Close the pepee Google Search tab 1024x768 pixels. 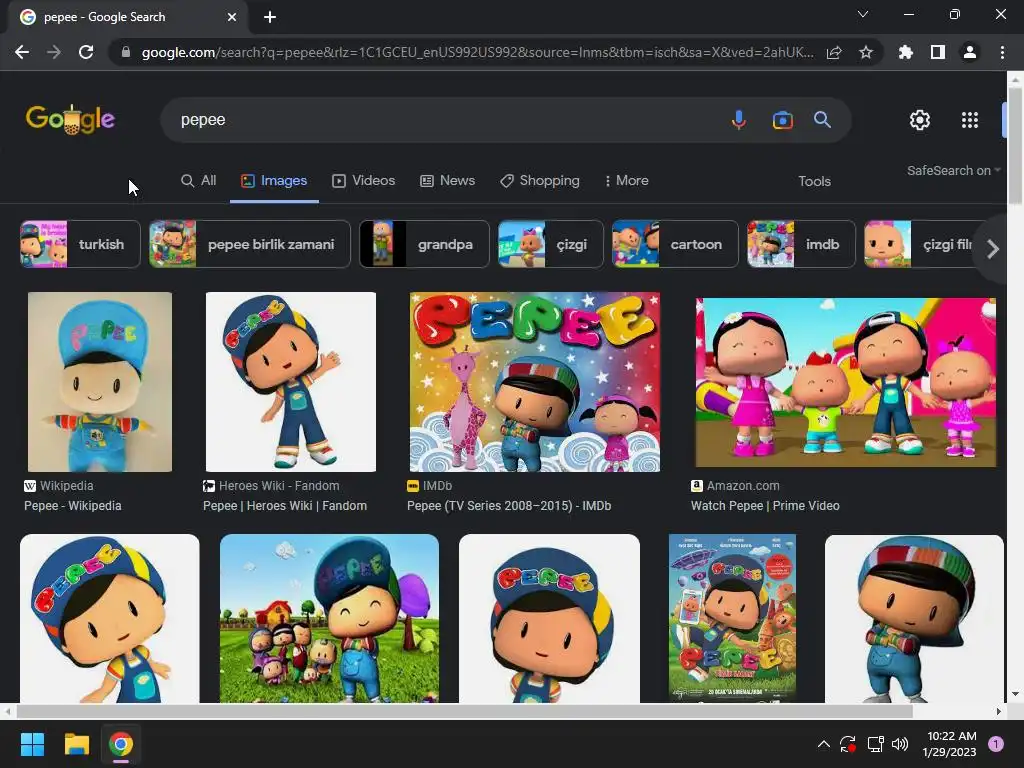click(x=232, y=17)
